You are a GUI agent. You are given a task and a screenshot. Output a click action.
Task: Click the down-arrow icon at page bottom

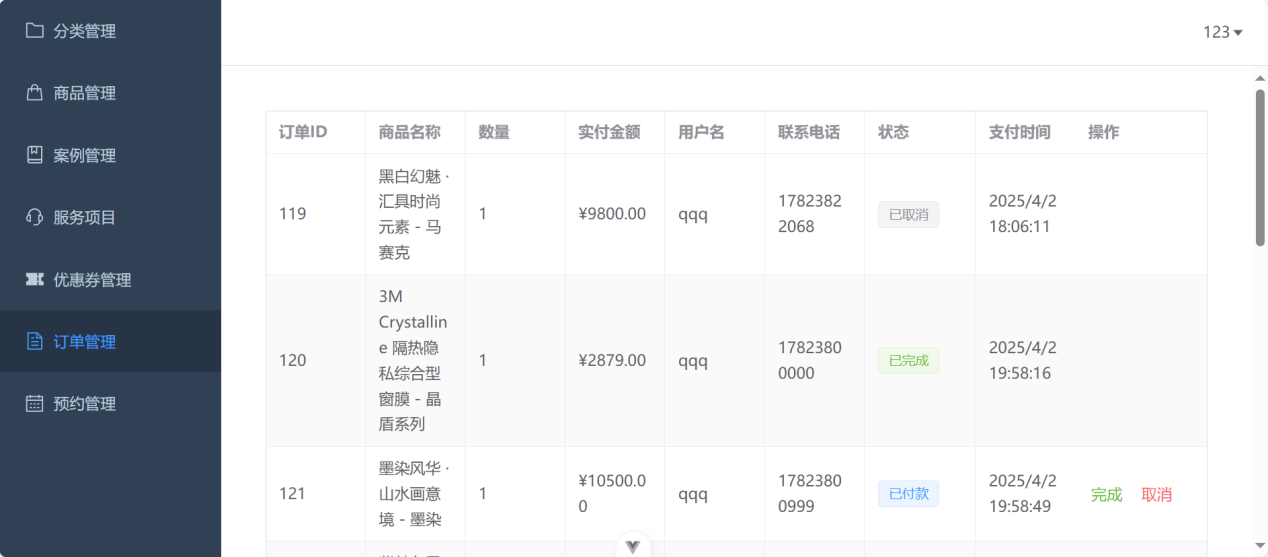coord(632,546)
